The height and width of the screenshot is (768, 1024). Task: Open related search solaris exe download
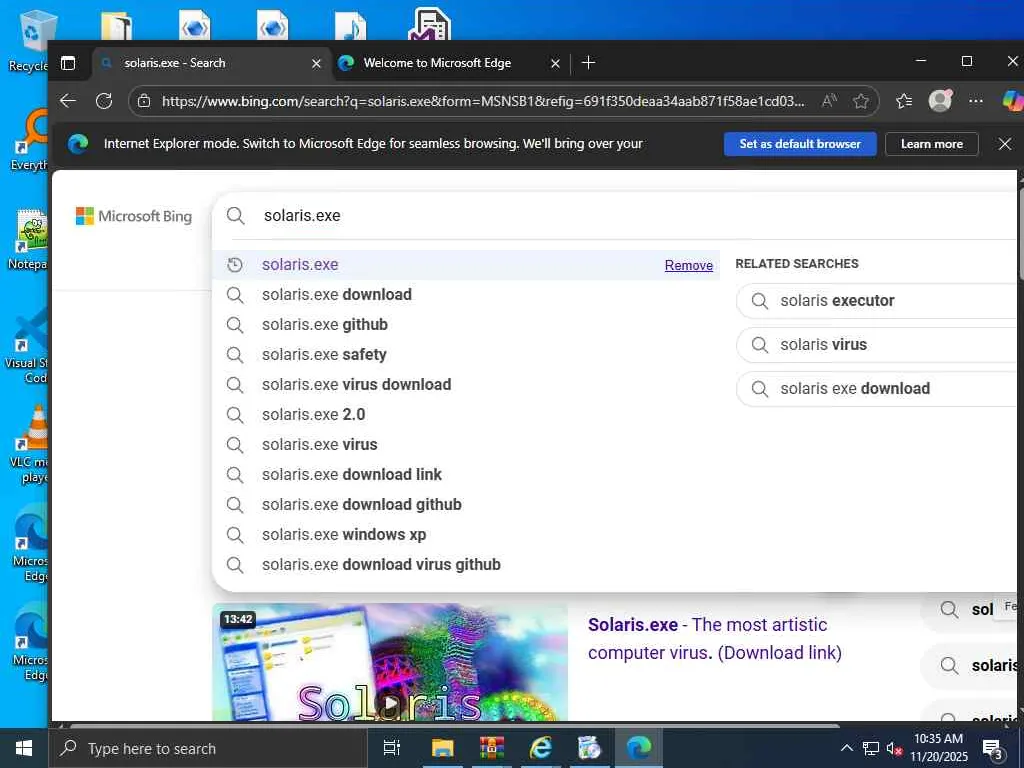coord(878,389)
